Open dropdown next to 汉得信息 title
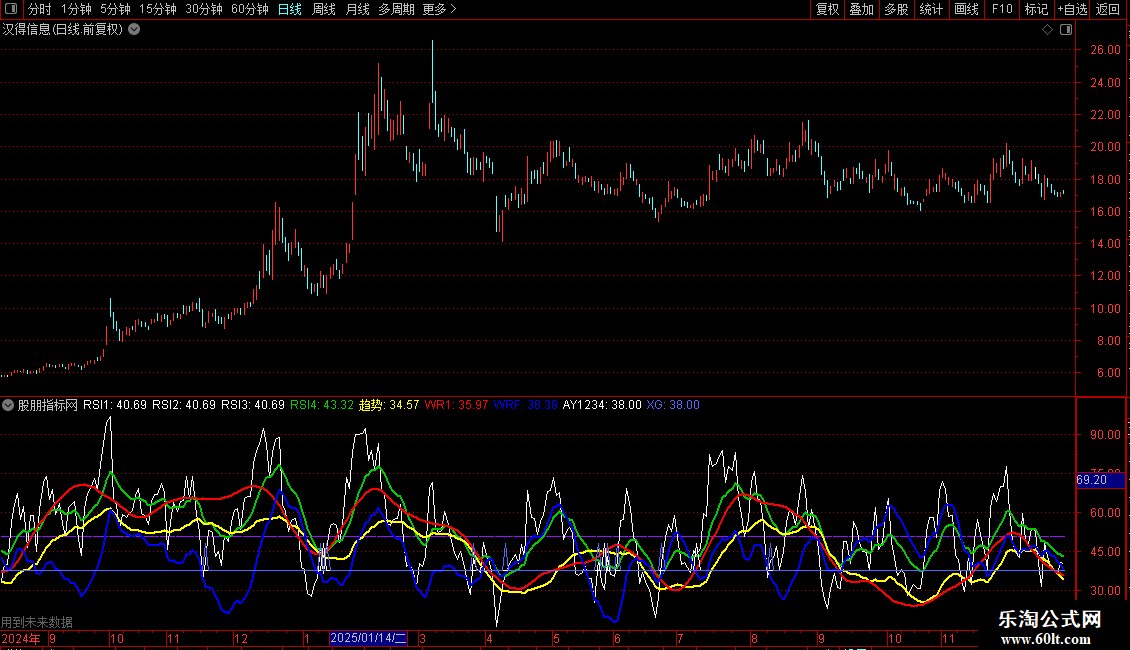 [x=134, y=30]
